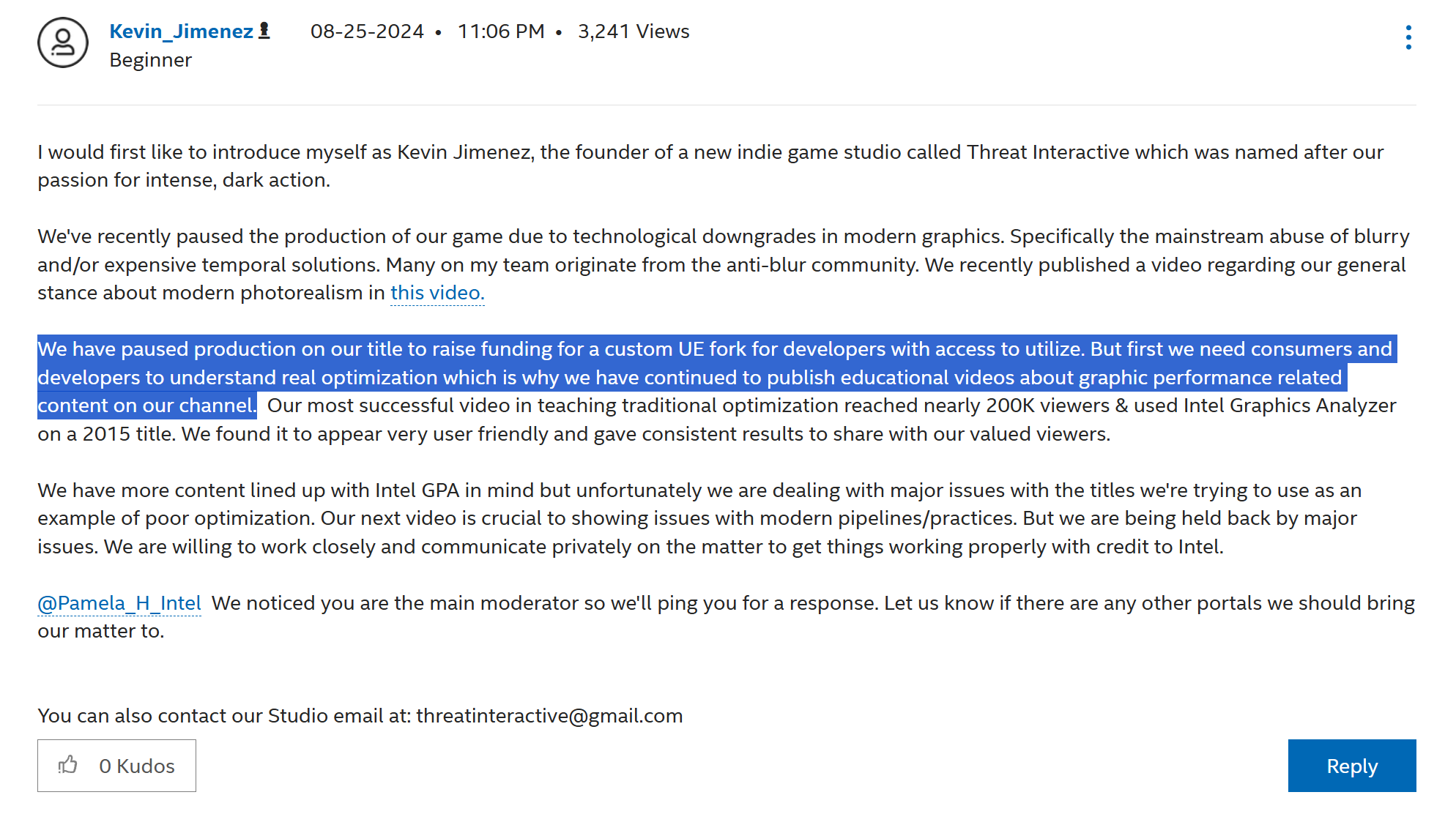
Task: Click the words 'anti-blur community'
Action: [x=820, y=265]
